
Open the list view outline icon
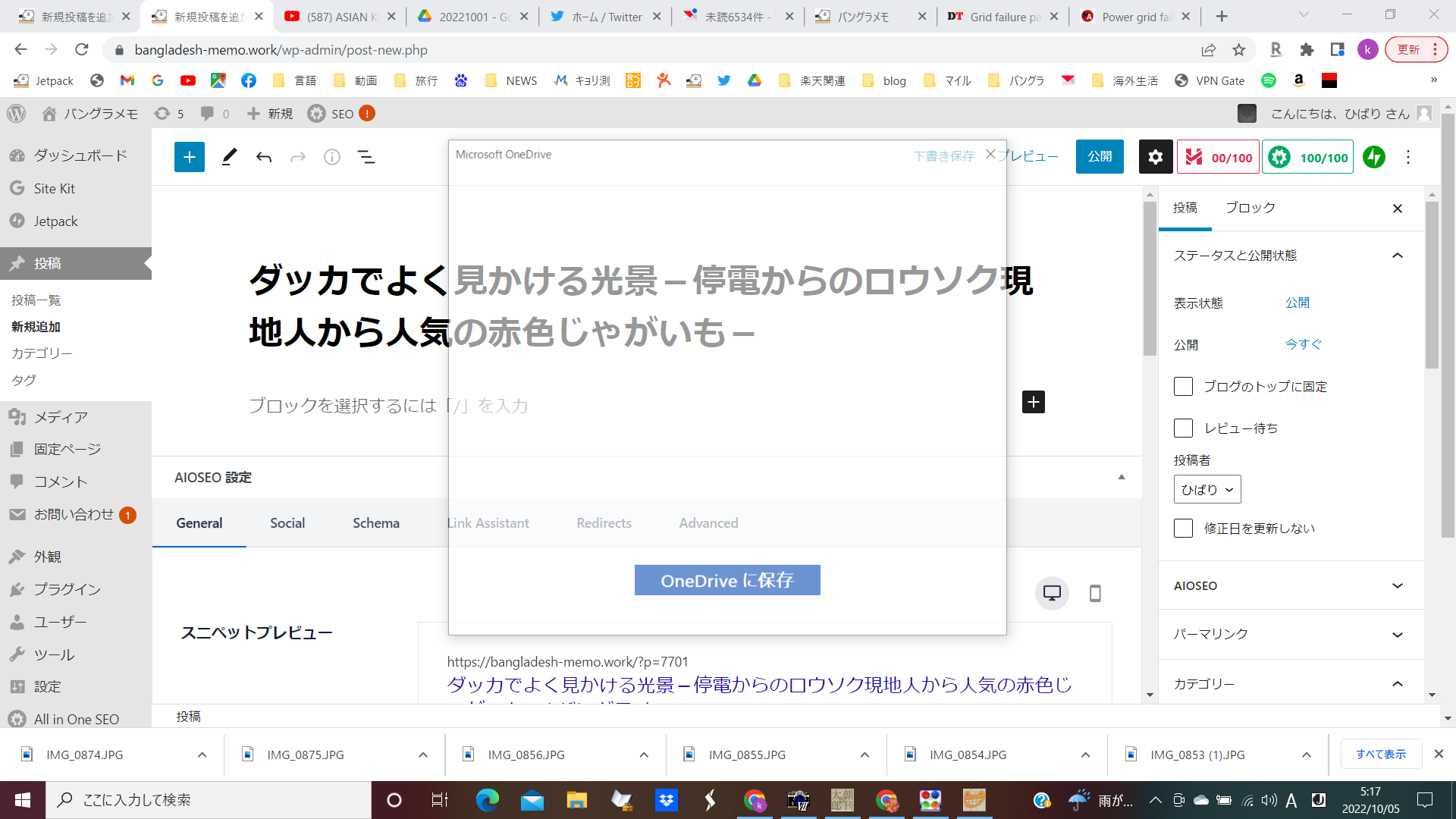tap(366, 157)
